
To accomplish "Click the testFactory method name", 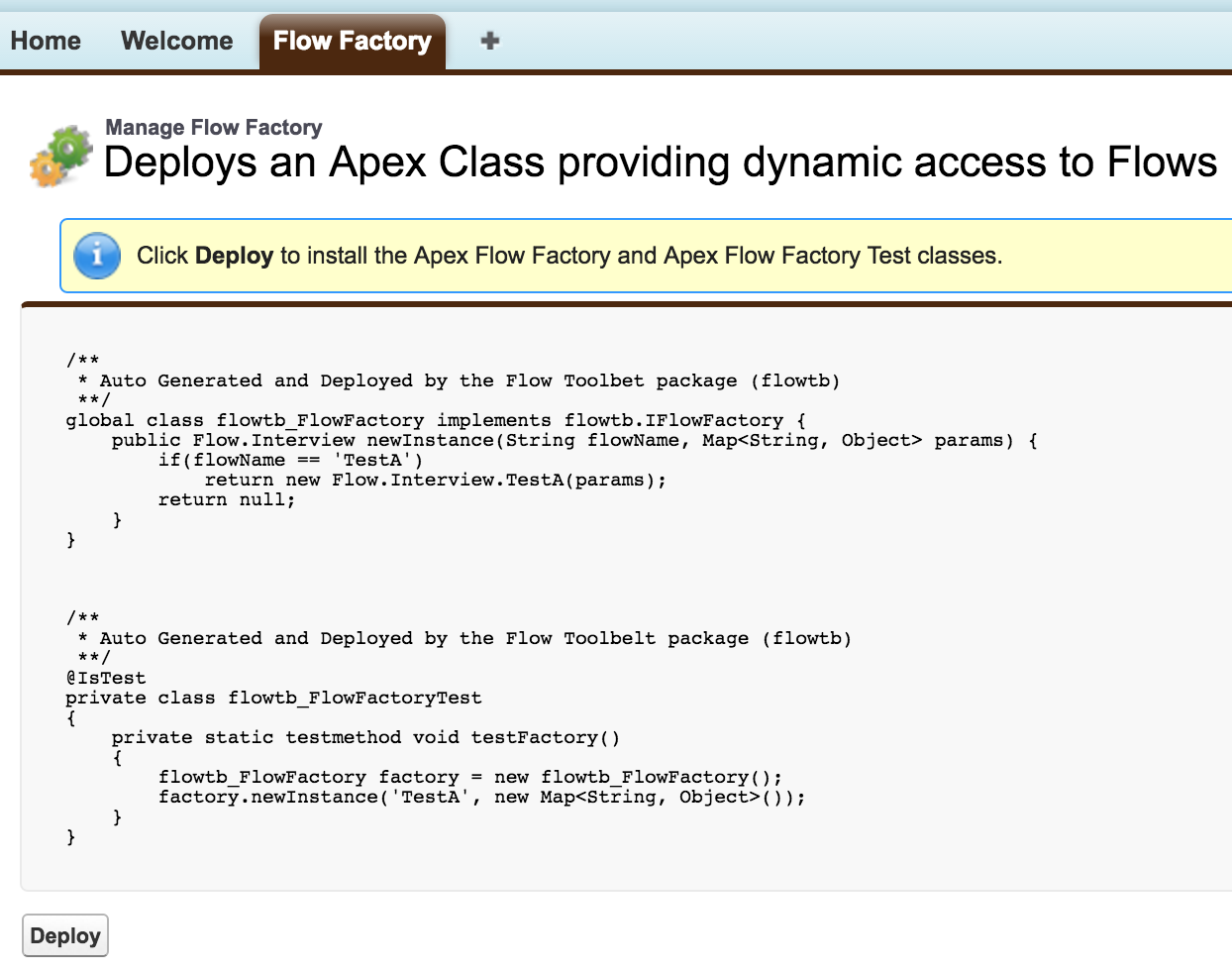I will click(x=540, y=737).
